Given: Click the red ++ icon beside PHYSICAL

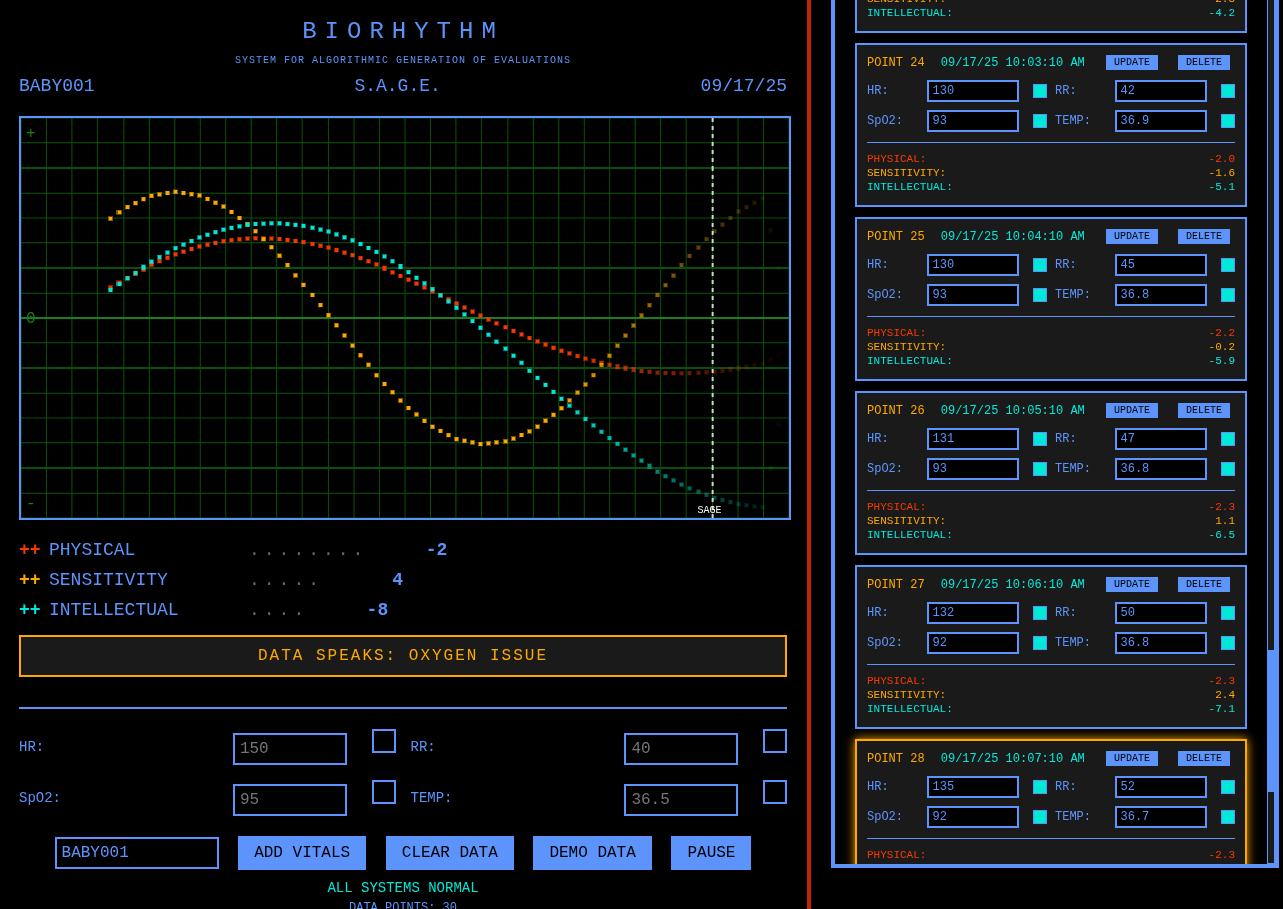Looking at the screenshot, I should point(28,549).
